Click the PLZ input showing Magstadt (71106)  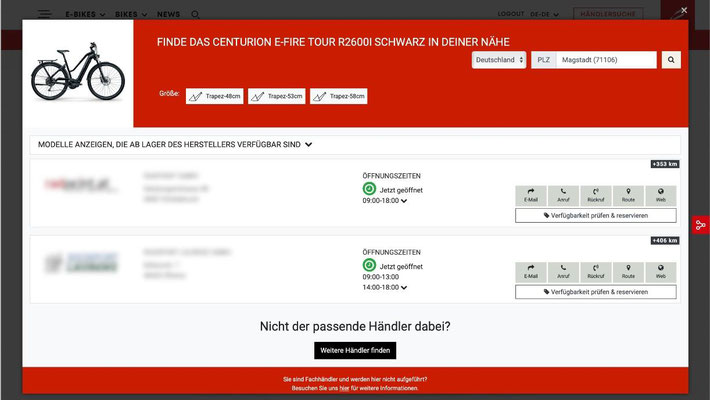(x=606, y=60)
